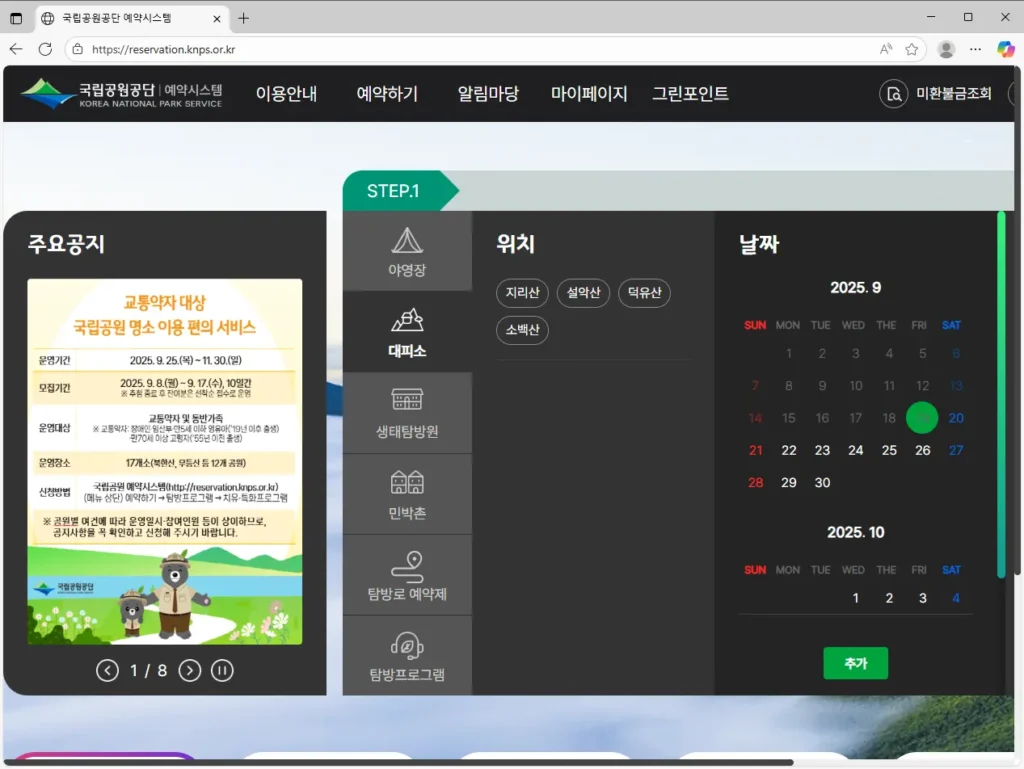This screenshot has height=769, width=1024.
Task: Select the 대피소 (shelter) category icon
Action: (x=407, y=330)
